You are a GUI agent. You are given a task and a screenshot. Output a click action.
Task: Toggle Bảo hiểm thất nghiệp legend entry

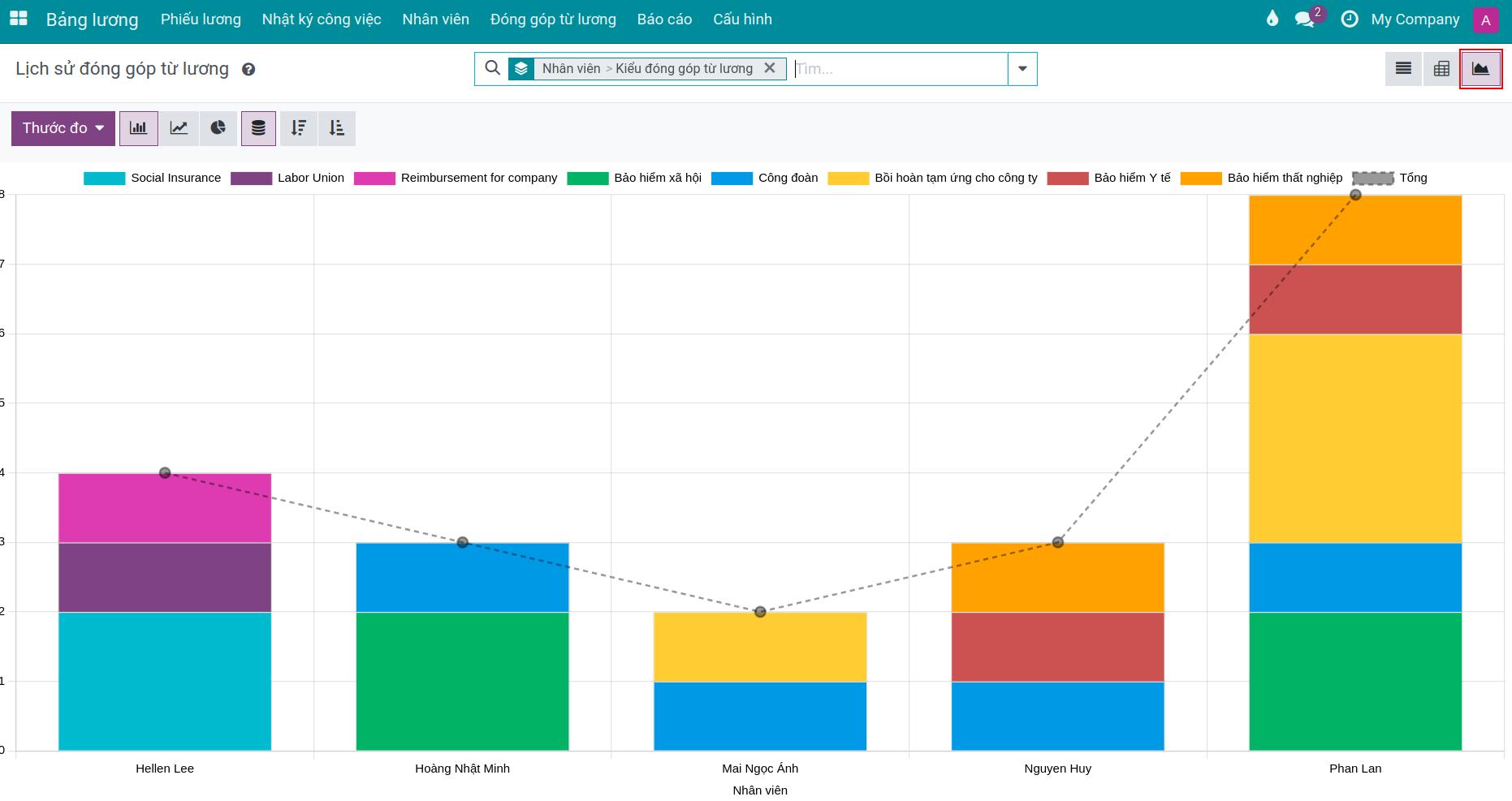pyautogui.click(x=1261, y=178)
